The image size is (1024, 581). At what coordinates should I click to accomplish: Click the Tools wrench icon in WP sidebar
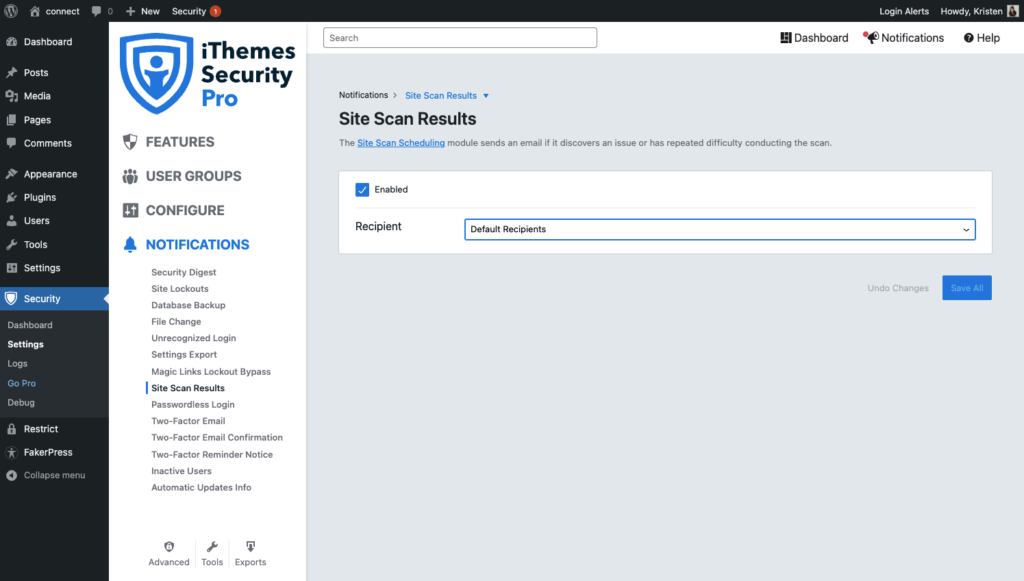click(x=12, y=244)
